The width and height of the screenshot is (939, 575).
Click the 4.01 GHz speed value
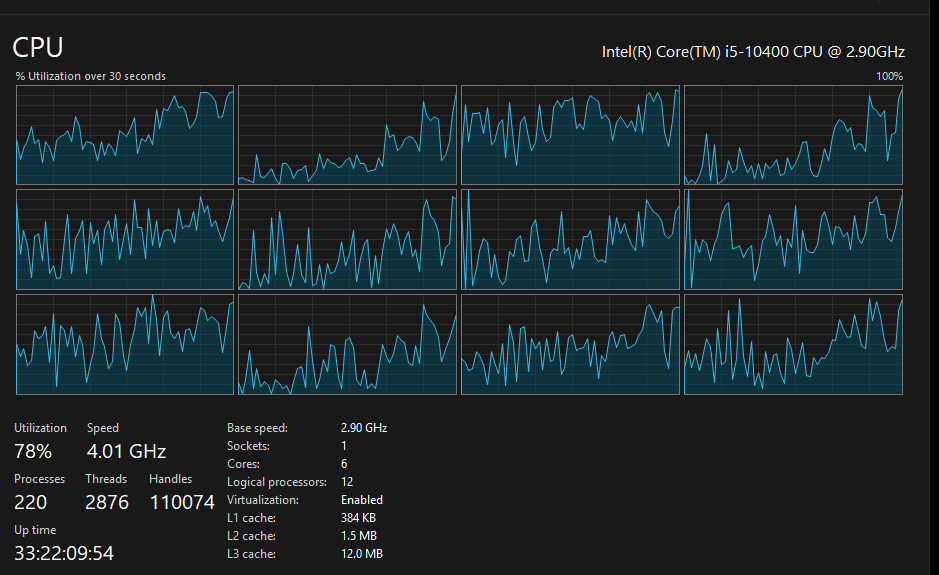coord(126,451)
